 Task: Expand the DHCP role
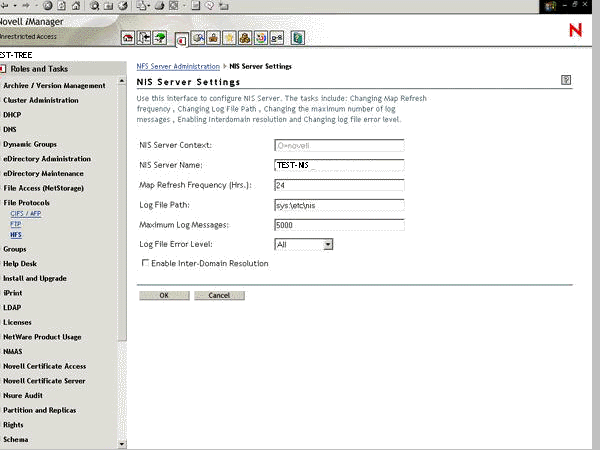(x=12, y=115)
